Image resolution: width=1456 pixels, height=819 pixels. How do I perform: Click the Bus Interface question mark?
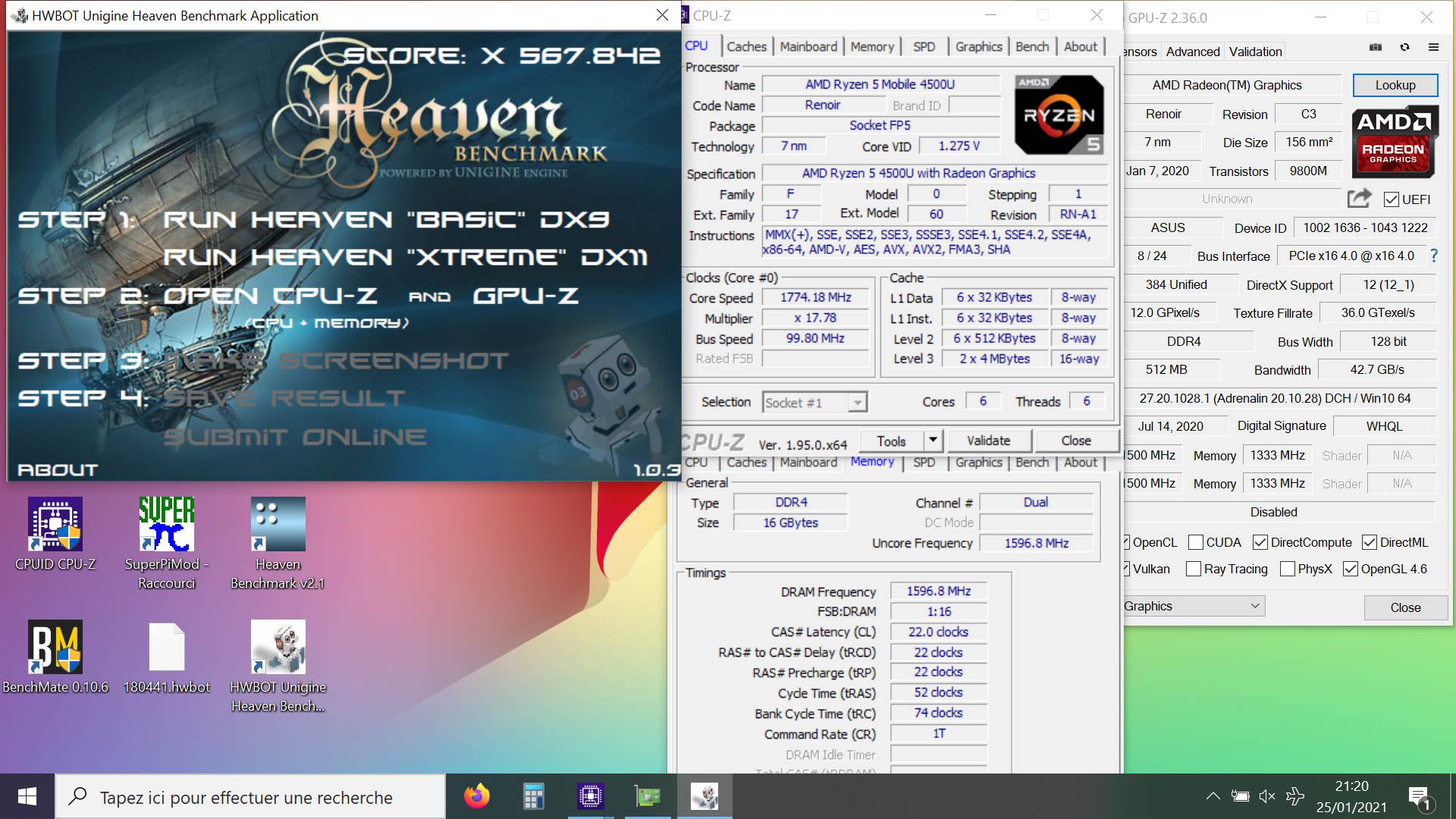tap(1433, 256)
